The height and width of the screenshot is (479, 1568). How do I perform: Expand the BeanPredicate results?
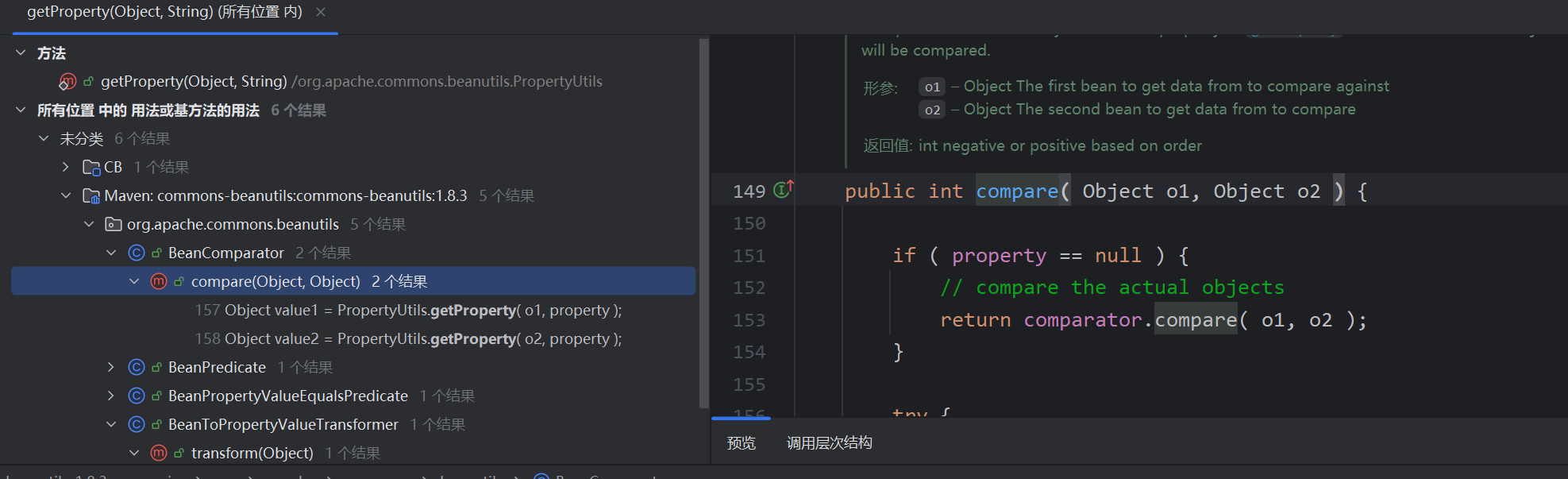[x=111, y=367]
